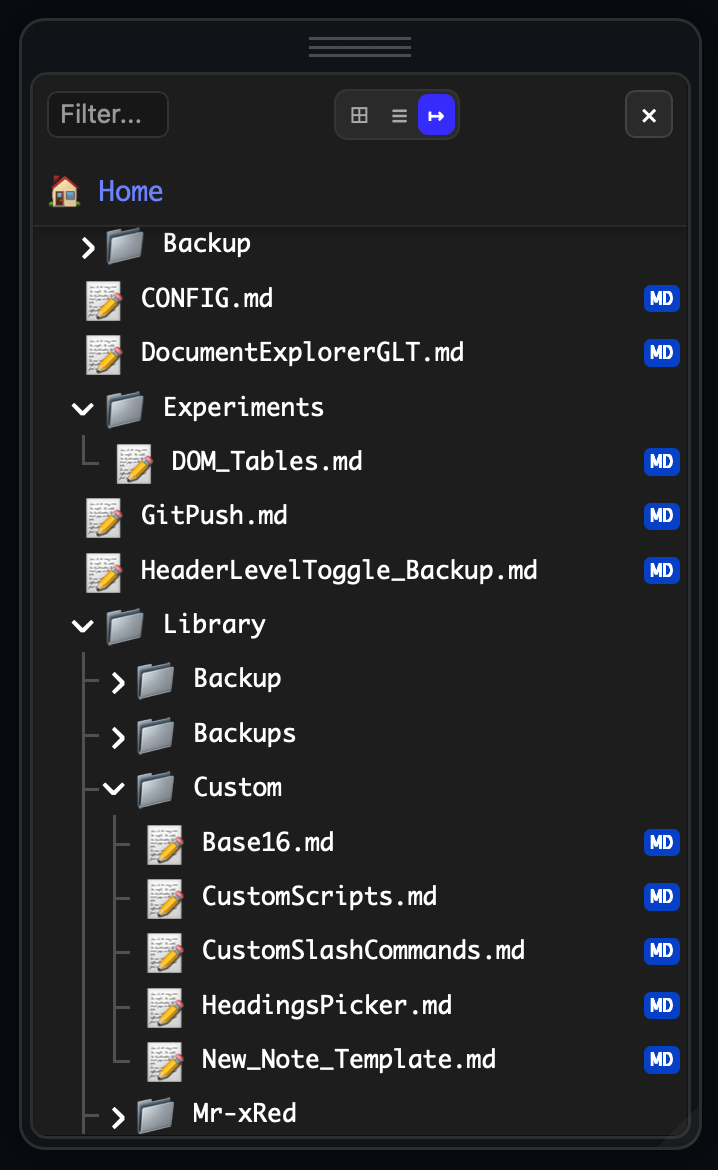Click the house icon beside Home
This screenshot has height=1170, width=718.
(65, 191)
